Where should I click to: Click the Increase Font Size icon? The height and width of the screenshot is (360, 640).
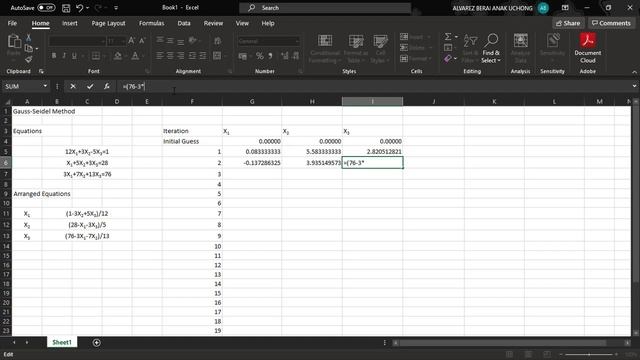(x=131, y=40)
